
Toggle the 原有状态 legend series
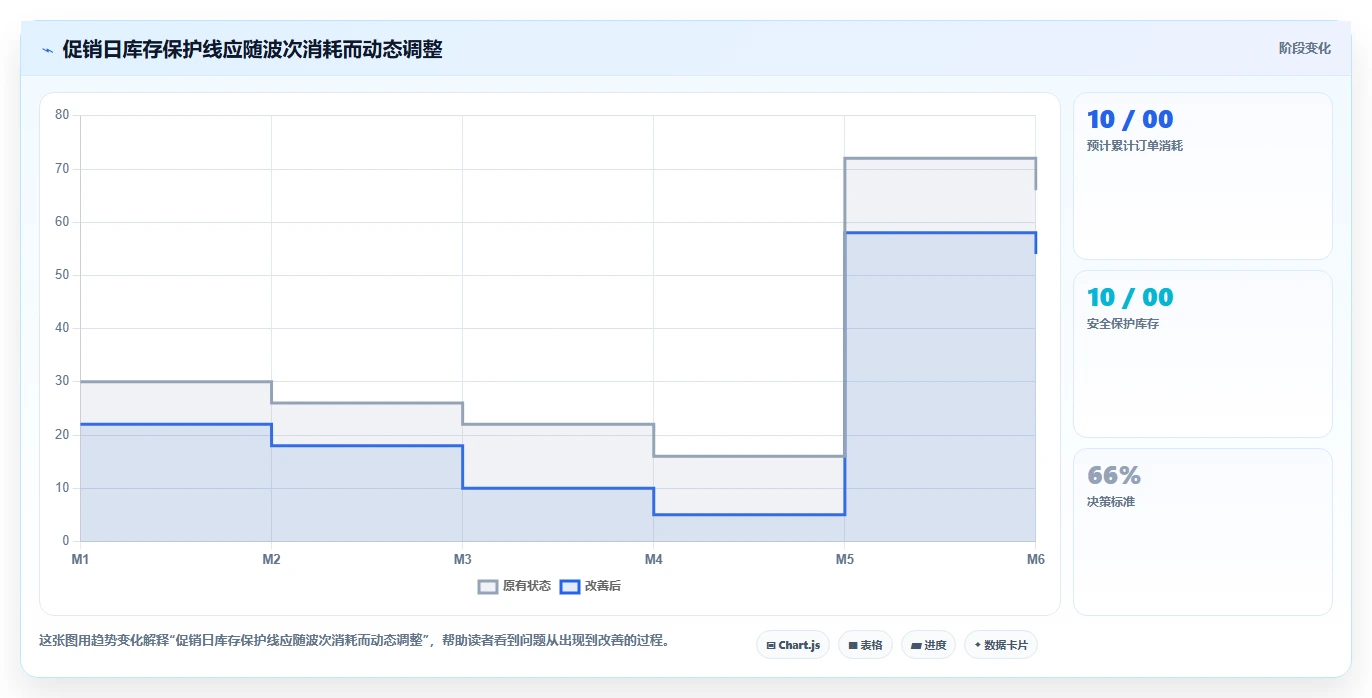point(514,586)
